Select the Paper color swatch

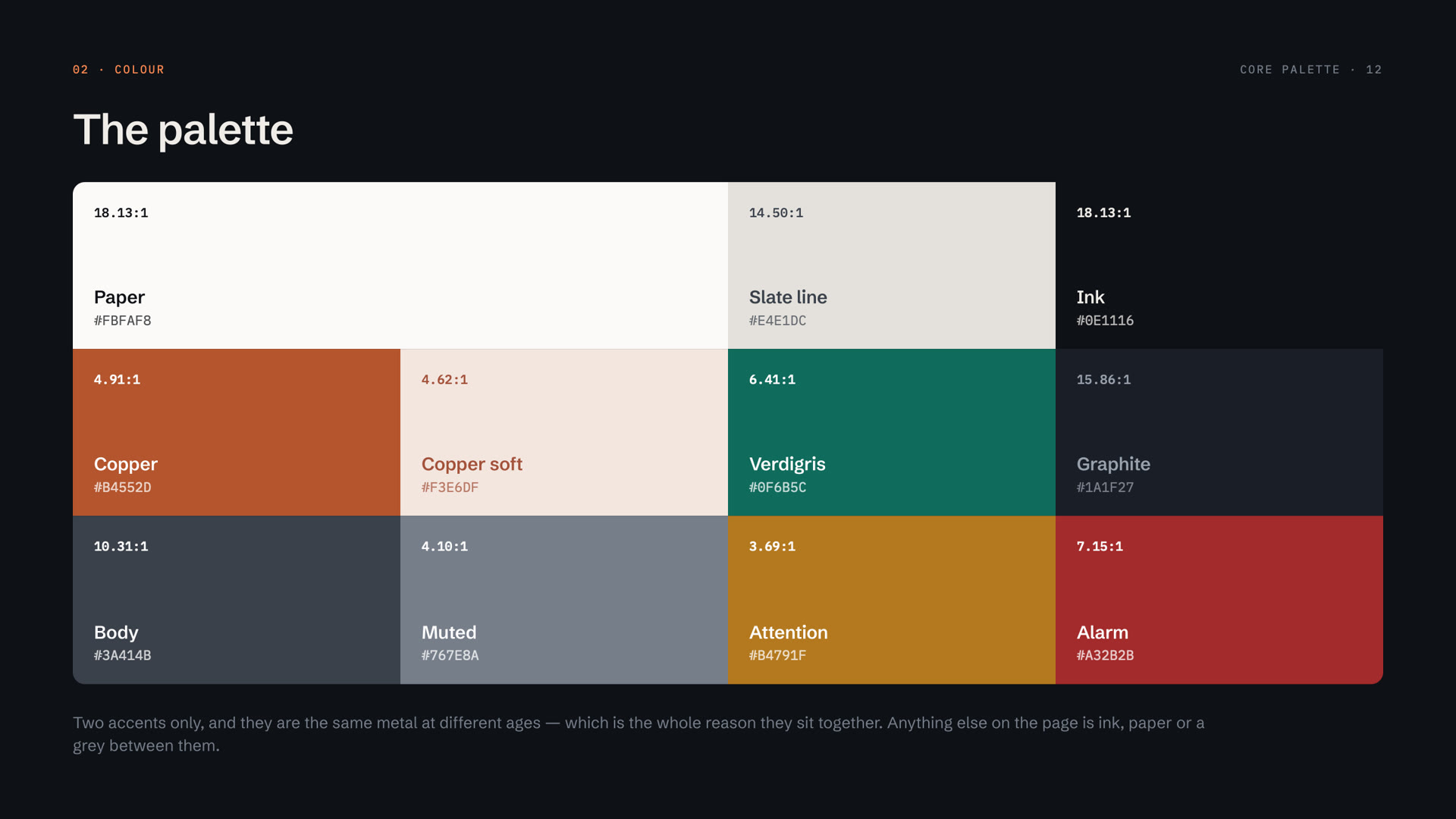(400, 265)
